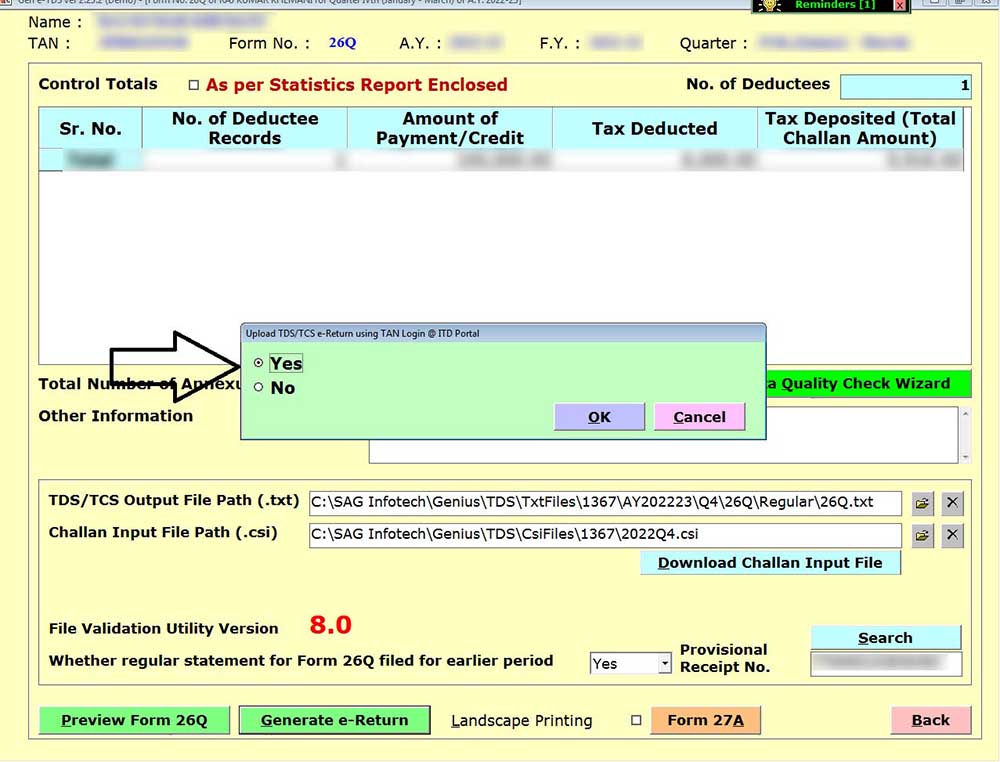This screenshot has width=1000, height=762.
Task: Clear the TDS/TCS output file path
Action: [953, 503]
